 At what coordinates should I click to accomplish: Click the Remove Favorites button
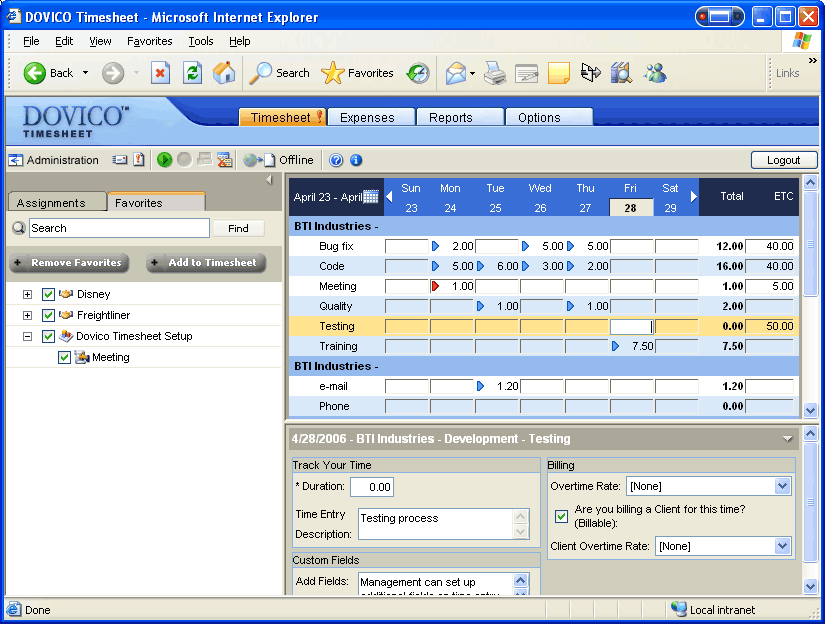[69, 263]
